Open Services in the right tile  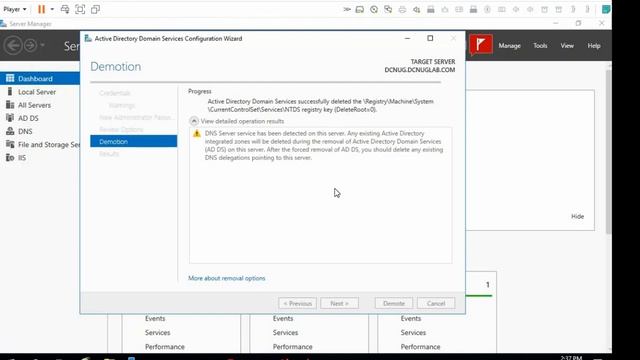413,333
